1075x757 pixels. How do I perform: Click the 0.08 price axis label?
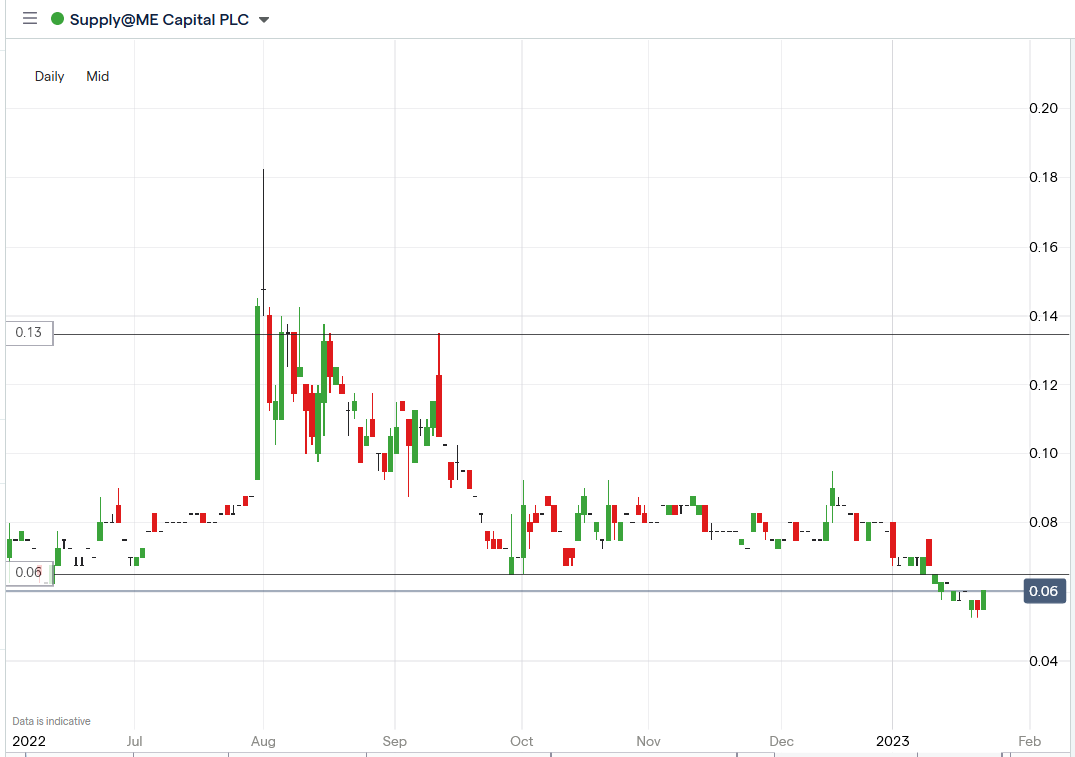(x=1043, y=522)
